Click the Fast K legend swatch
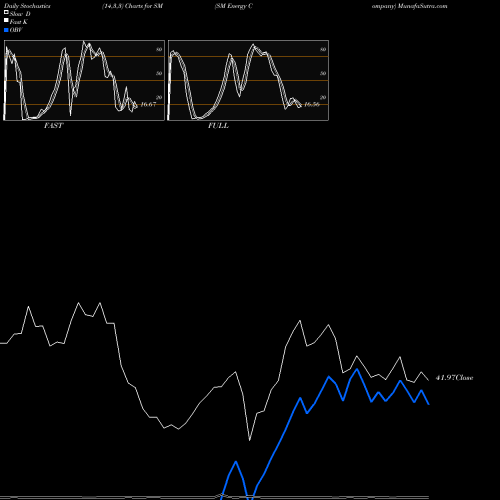The height and width of the screenshot is (500, 500). [6, 20]
